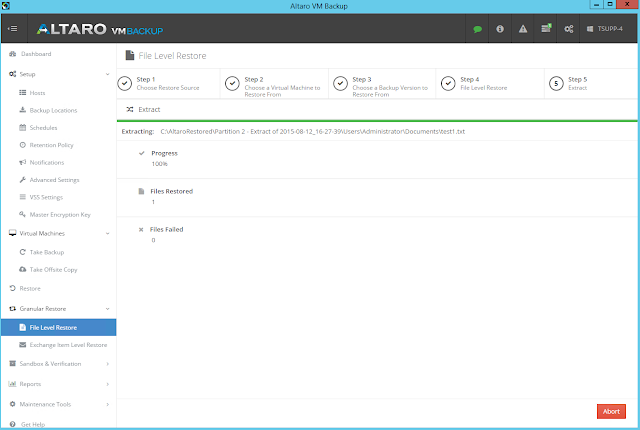Open the server operations icon in header

(x=546, y=29)
